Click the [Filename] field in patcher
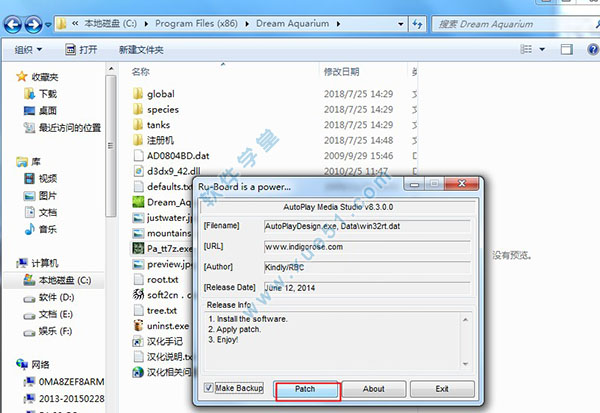 (367, 226)
